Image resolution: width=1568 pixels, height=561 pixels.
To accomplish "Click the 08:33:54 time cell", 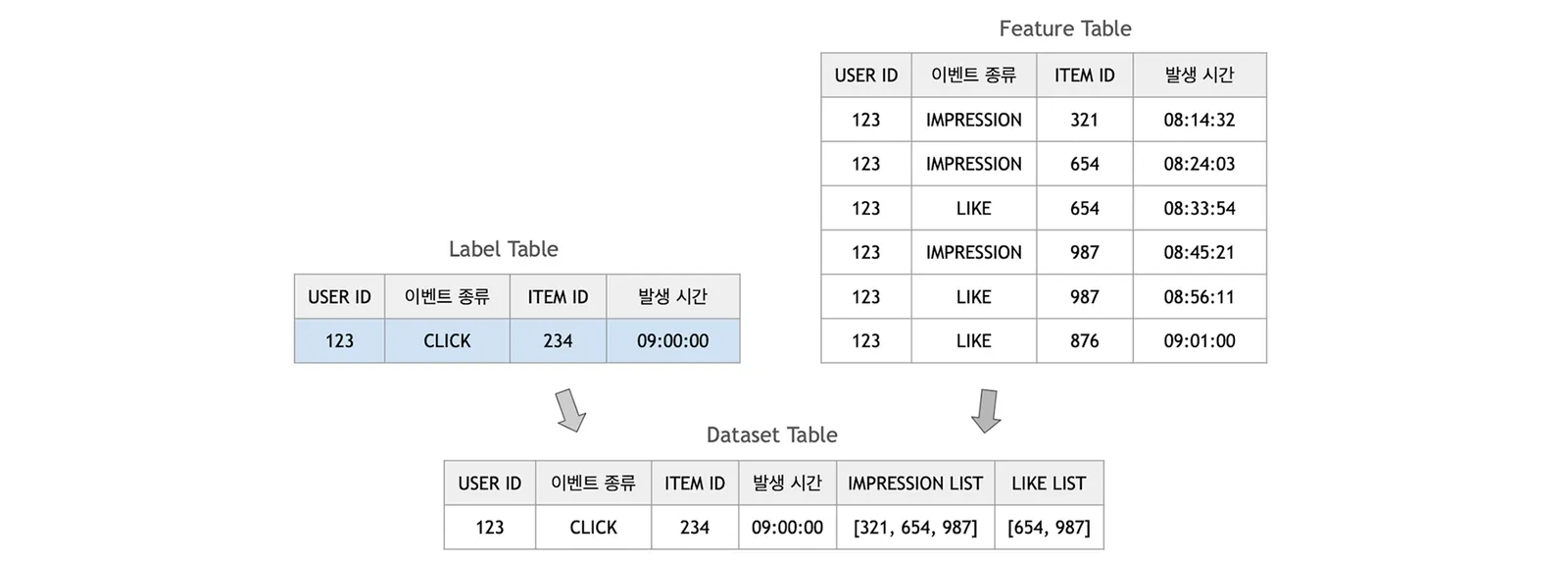I will pyautogui.click(x=1200, y=208).
